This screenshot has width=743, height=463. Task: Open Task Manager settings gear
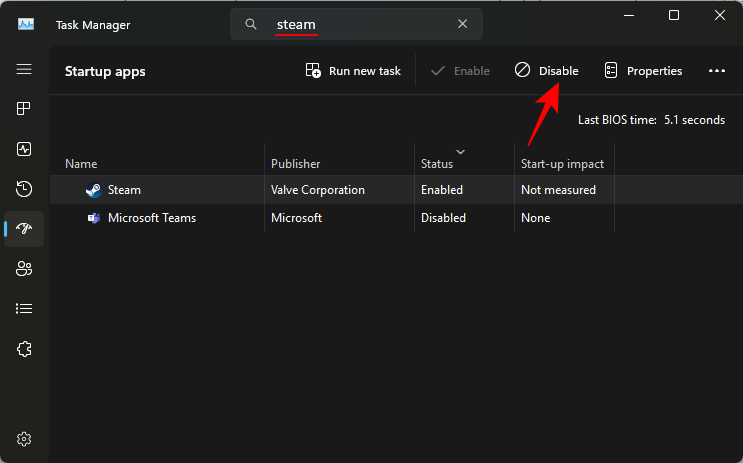[x=24, y=439]
